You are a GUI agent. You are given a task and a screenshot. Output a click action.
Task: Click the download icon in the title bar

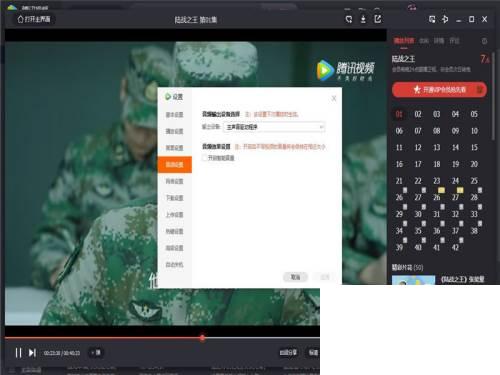click(x=363, y=19)
